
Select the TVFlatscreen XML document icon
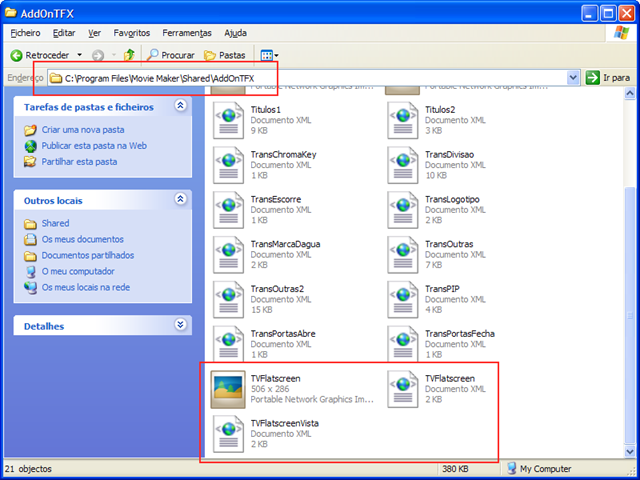pyautogui.click(x=403, y=389)
